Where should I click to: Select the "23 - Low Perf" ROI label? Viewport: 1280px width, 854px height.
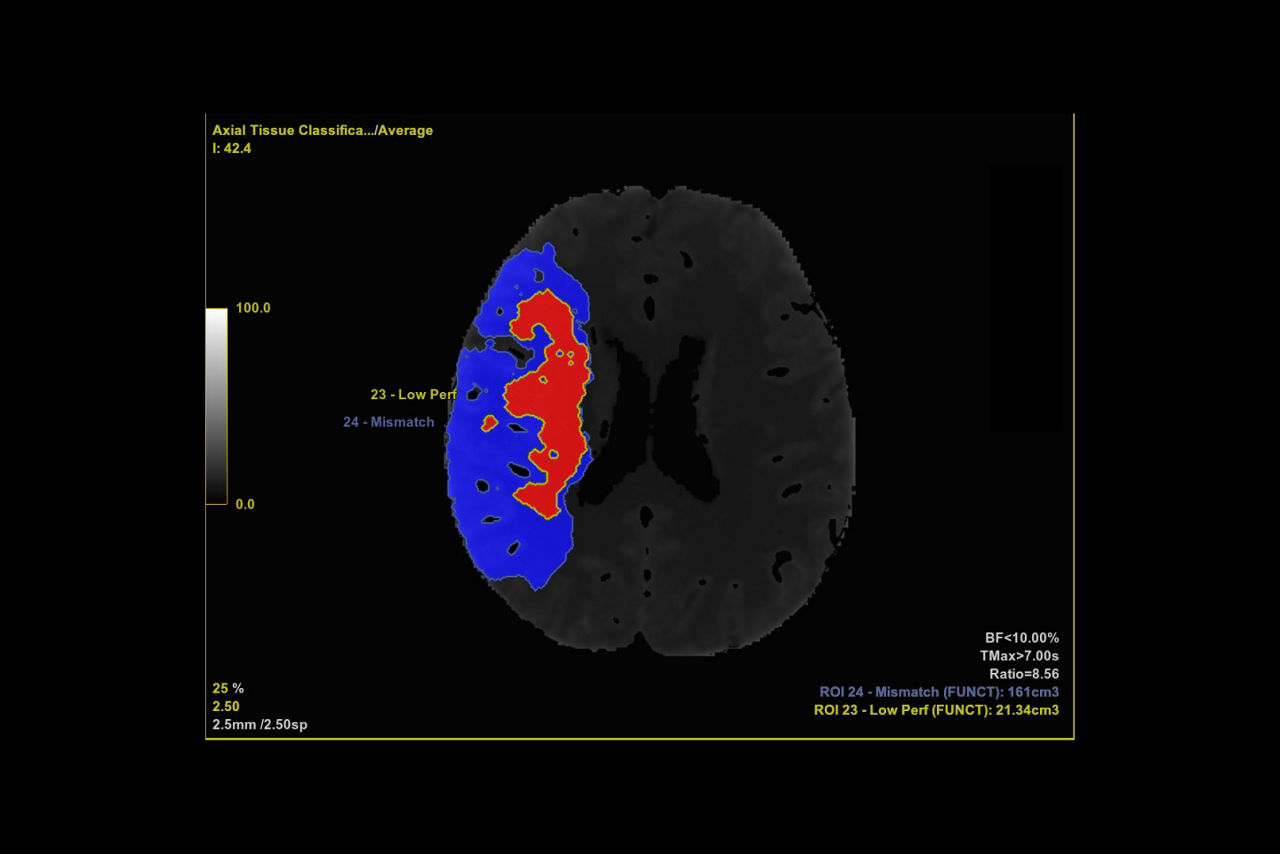tap(411, 394)
